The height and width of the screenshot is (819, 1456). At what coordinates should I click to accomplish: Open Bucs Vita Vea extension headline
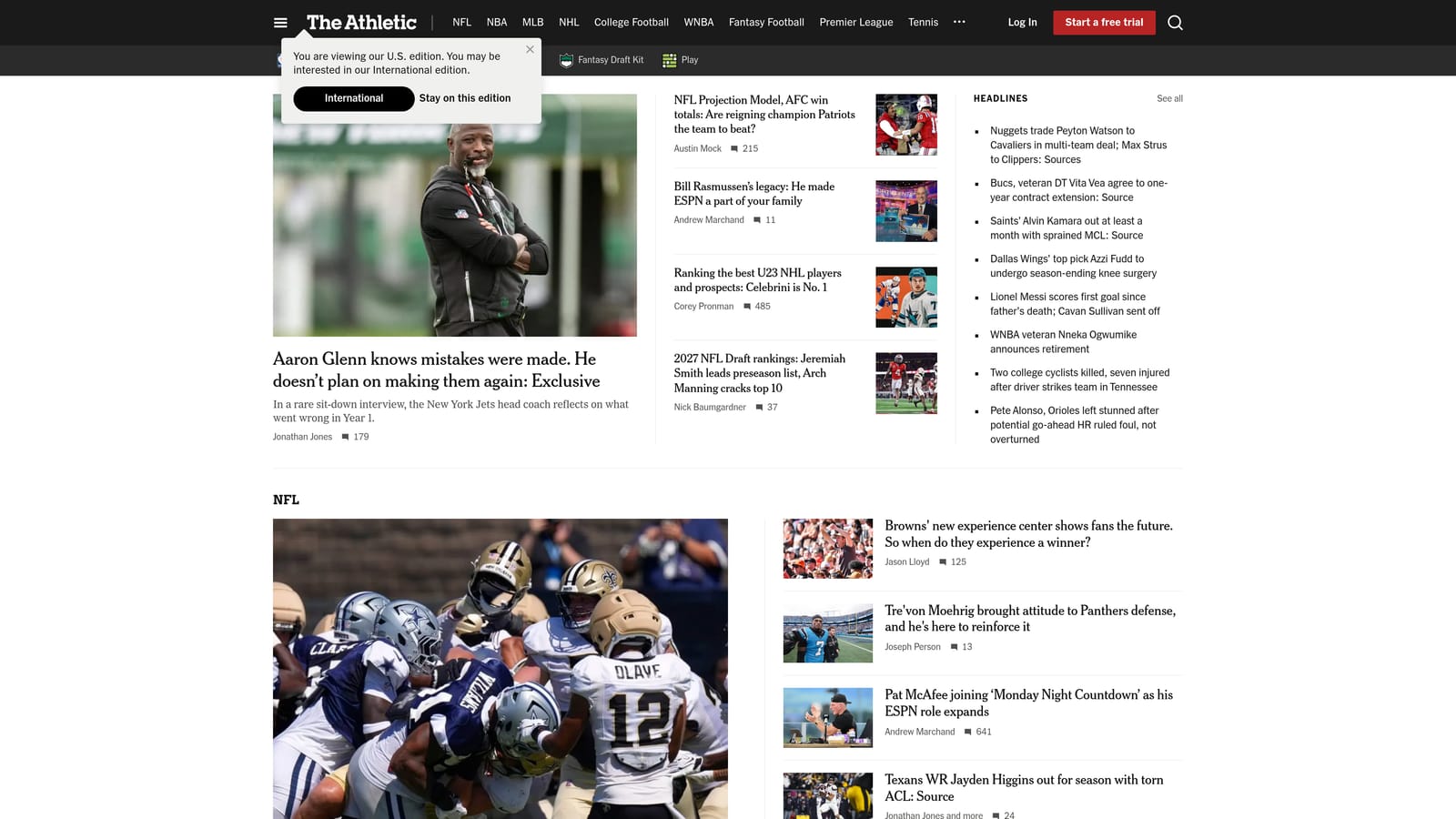tap(1078, 190)
